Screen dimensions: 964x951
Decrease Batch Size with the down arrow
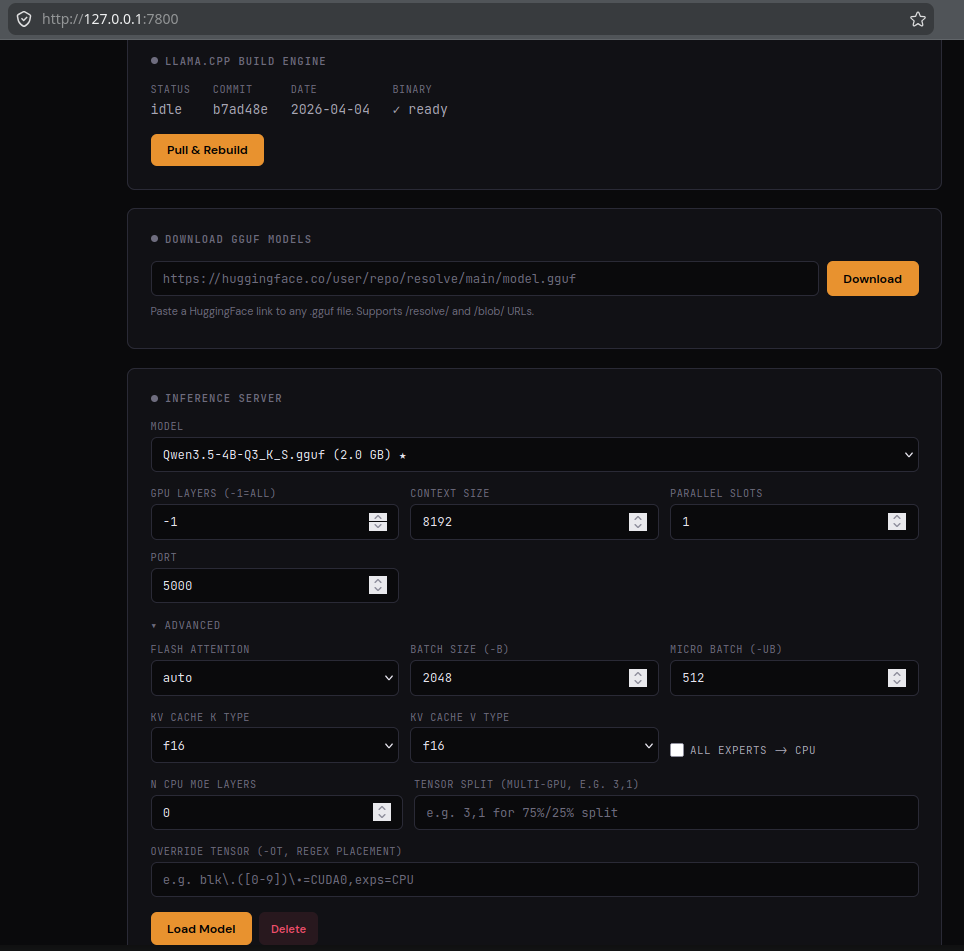(x=638, y=682)
